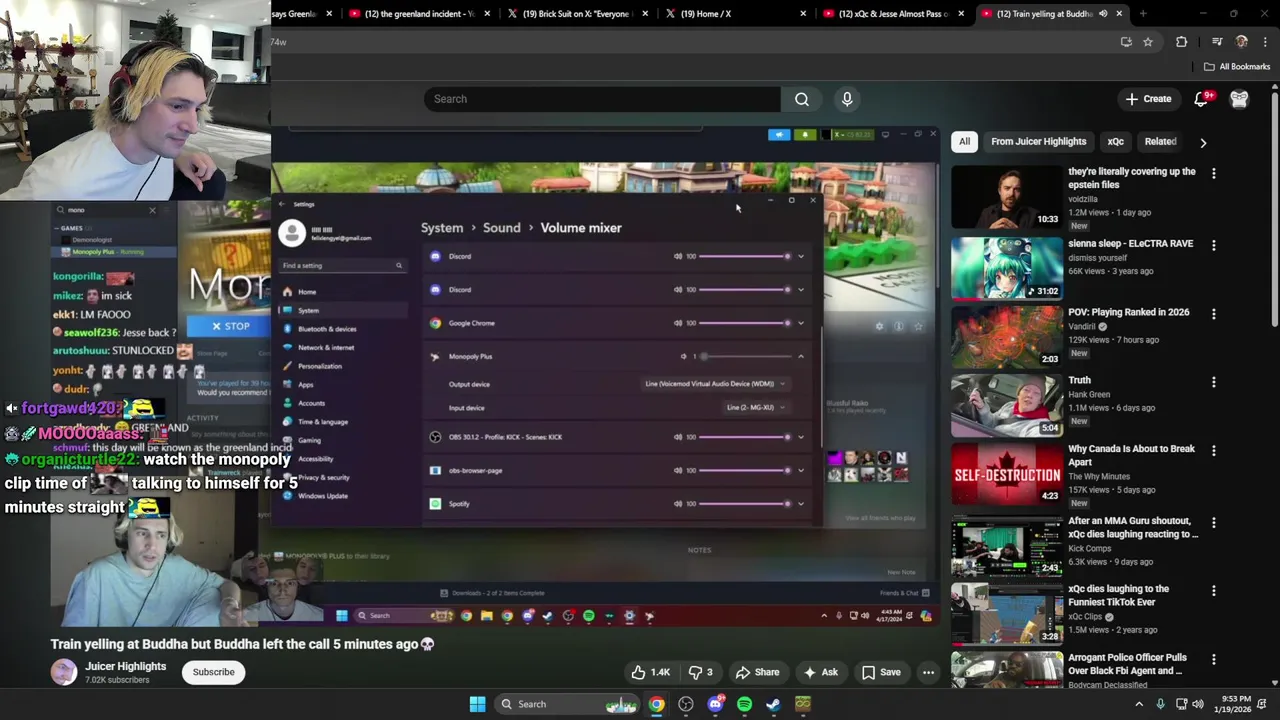Screen dimensions: 1280x720
Task: Open the YouTube account avatar menu
Action: pyautogui.click(x=1239, y=99)
